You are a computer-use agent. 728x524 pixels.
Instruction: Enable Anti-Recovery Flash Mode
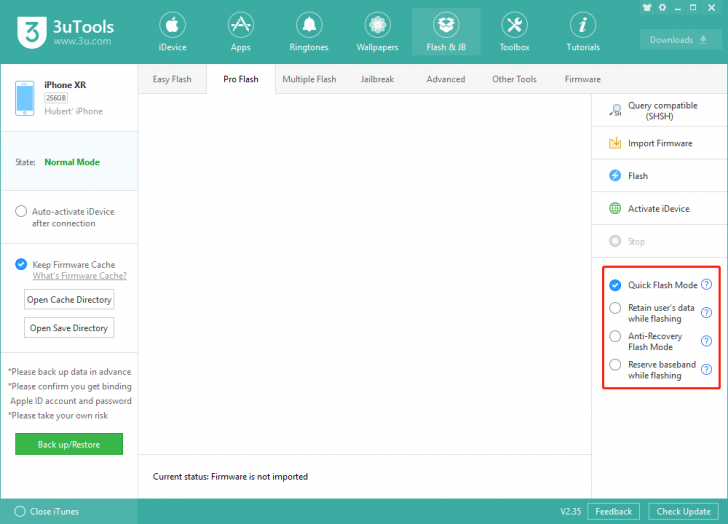point(615,336)
